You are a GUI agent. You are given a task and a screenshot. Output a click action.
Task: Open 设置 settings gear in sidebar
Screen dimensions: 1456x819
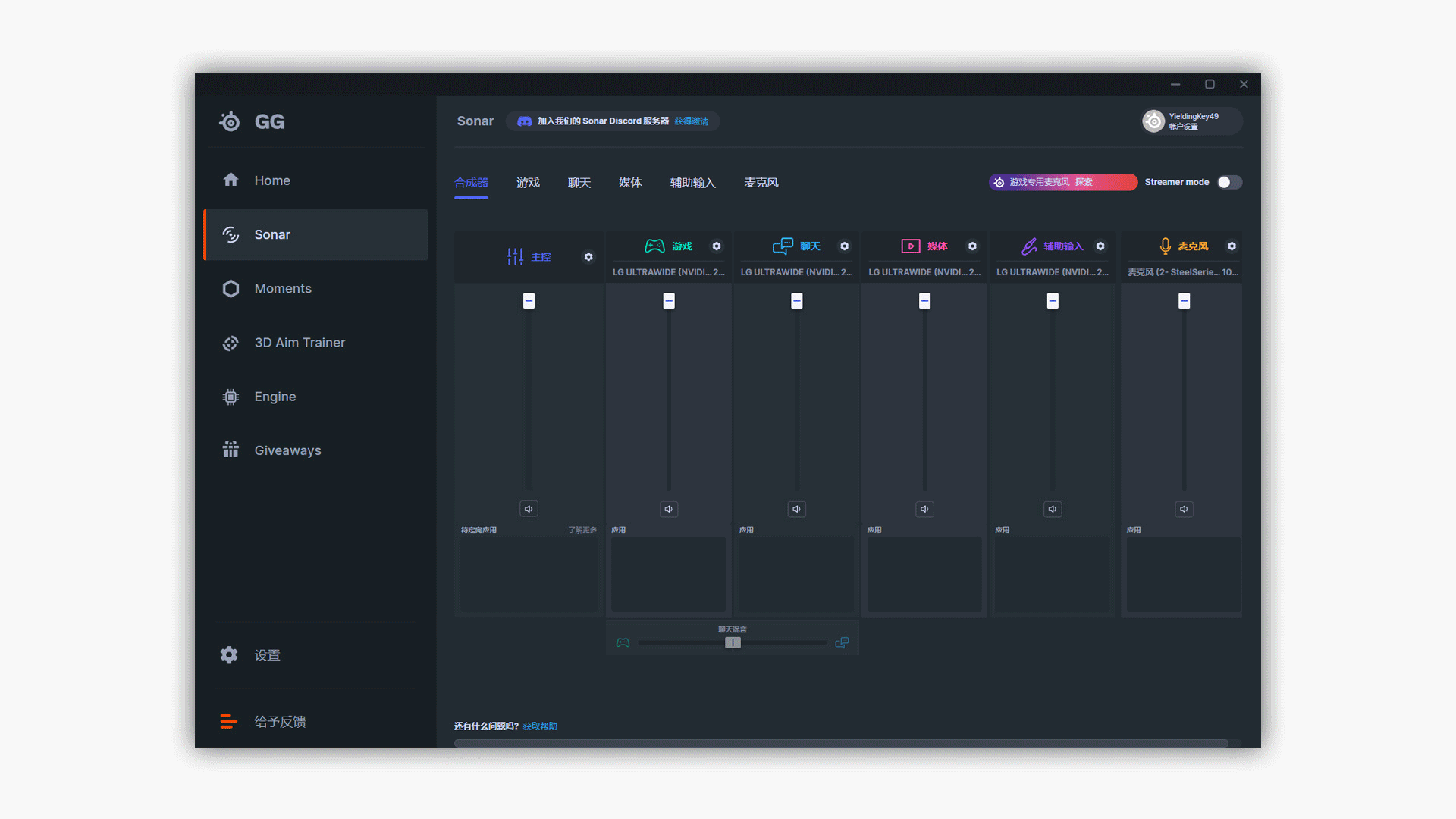[x=229, y=654]
